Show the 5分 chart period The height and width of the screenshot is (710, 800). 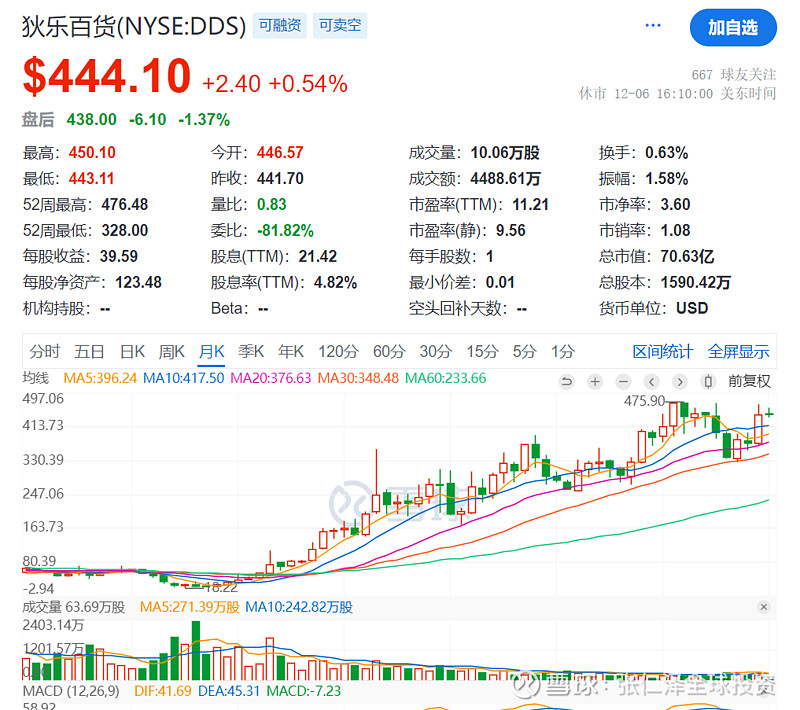click(x=524, y=351)
